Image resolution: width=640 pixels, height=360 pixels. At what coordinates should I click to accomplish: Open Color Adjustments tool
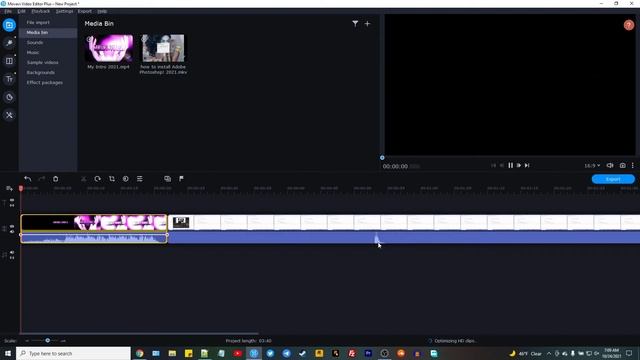click(x=126, y=179)
